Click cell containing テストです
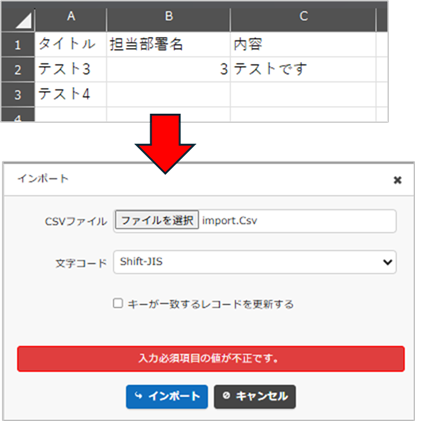This screenshot has height=421, width=425. click(x=303, y=69)
